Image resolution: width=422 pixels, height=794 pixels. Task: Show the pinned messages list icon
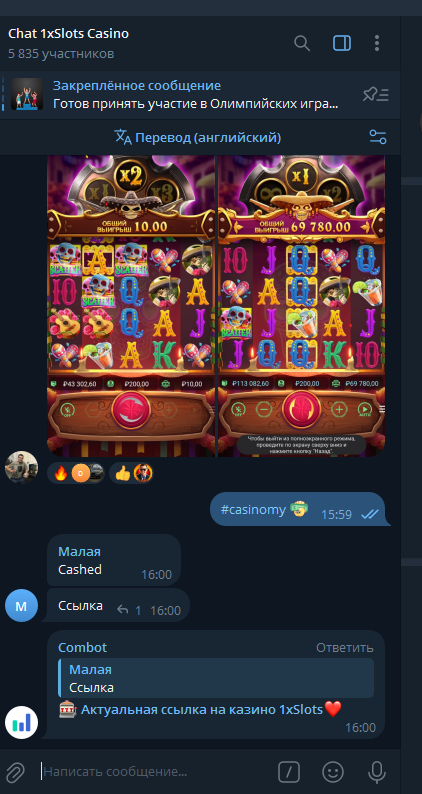376,94
